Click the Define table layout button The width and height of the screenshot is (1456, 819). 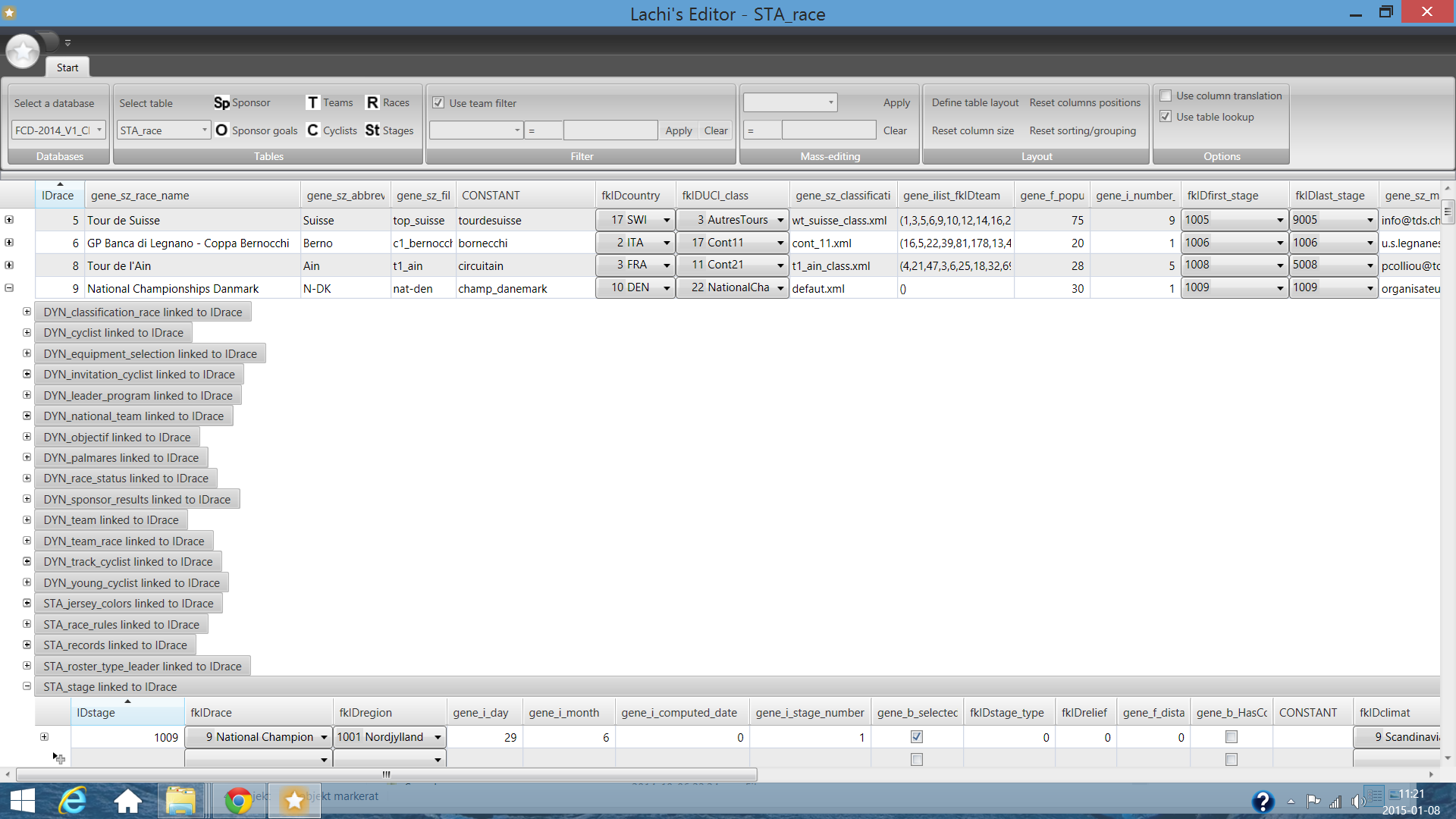coord(974,103)
